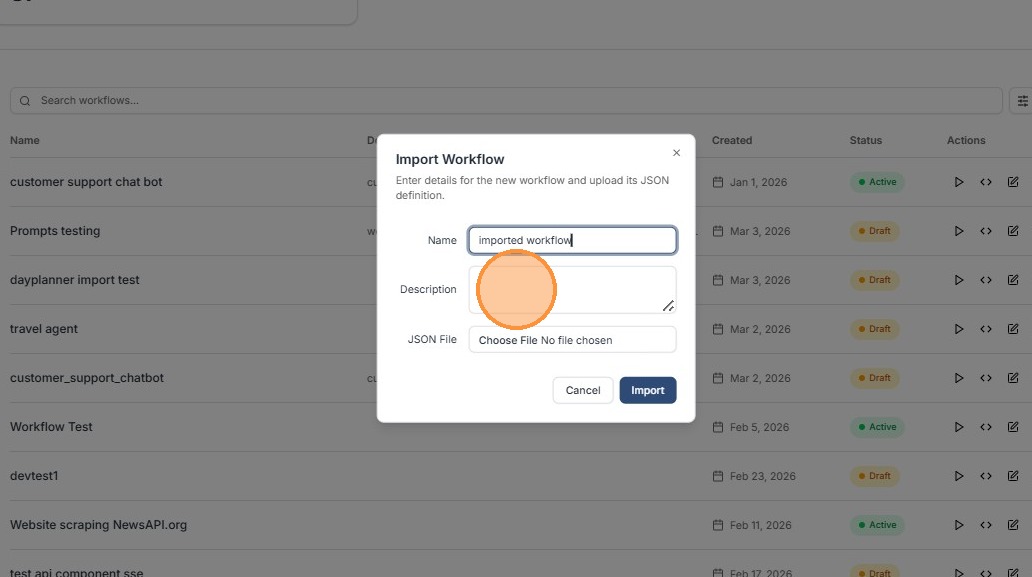Image resolution: width=1032 pixels, height=577 pixels.
Task: Close the Import Workflow dialog
Action: pos(676,153)
